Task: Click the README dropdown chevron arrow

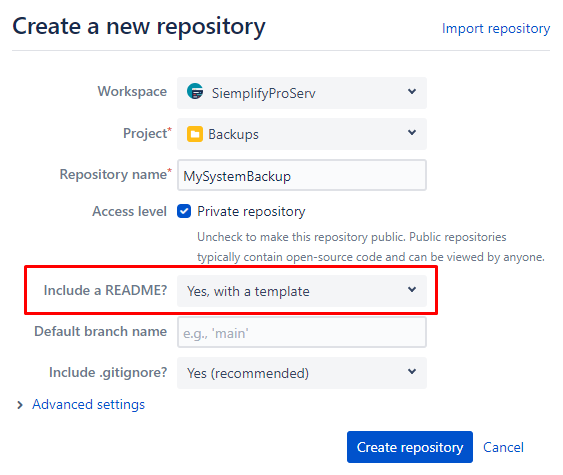Action: (x=412, y=289)
